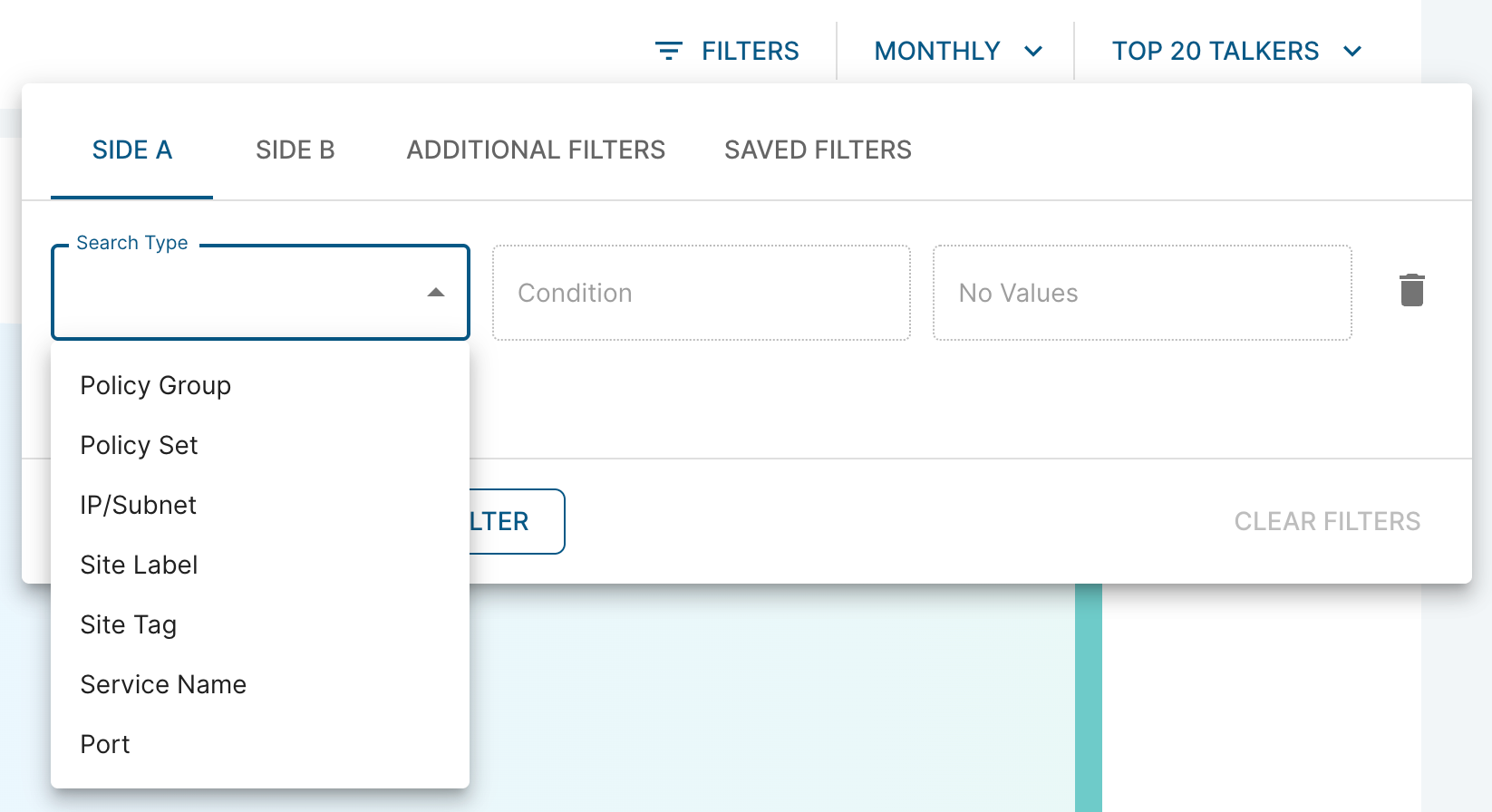Switch to the SIDE B tab
The image size is (1492, 812).
pyautogui.click(x=295, y=150)
